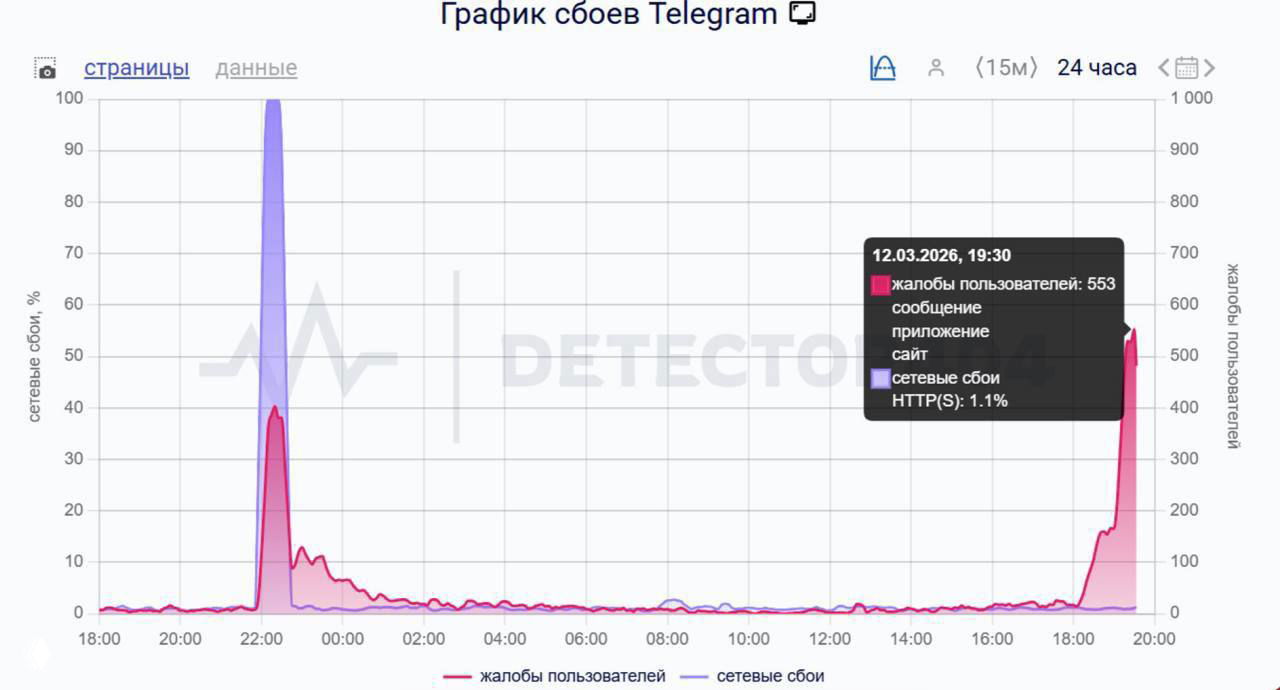Screen dimensions: 1280x690
Task: Click the camera screenshot icon
Action: tap(46, 68)
